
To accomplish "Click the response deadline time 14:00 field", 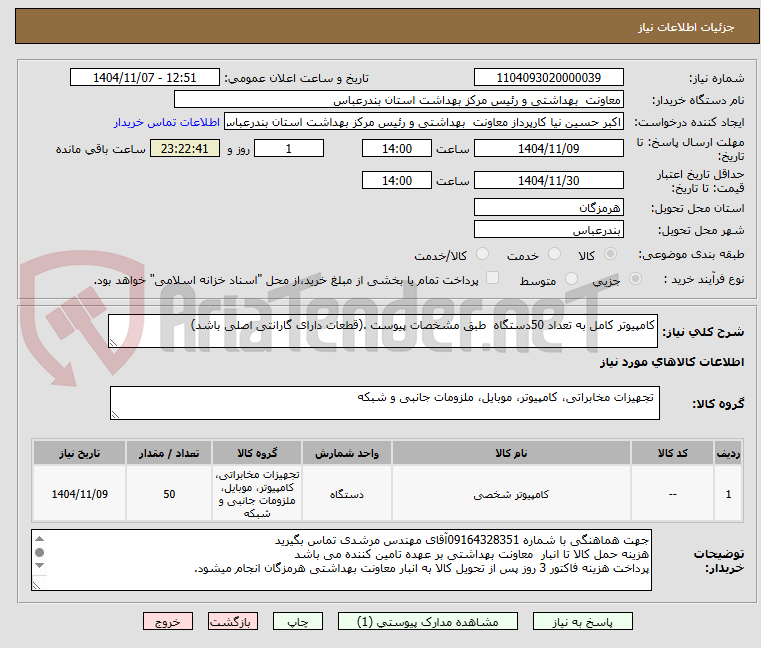I will coord(397,149).
